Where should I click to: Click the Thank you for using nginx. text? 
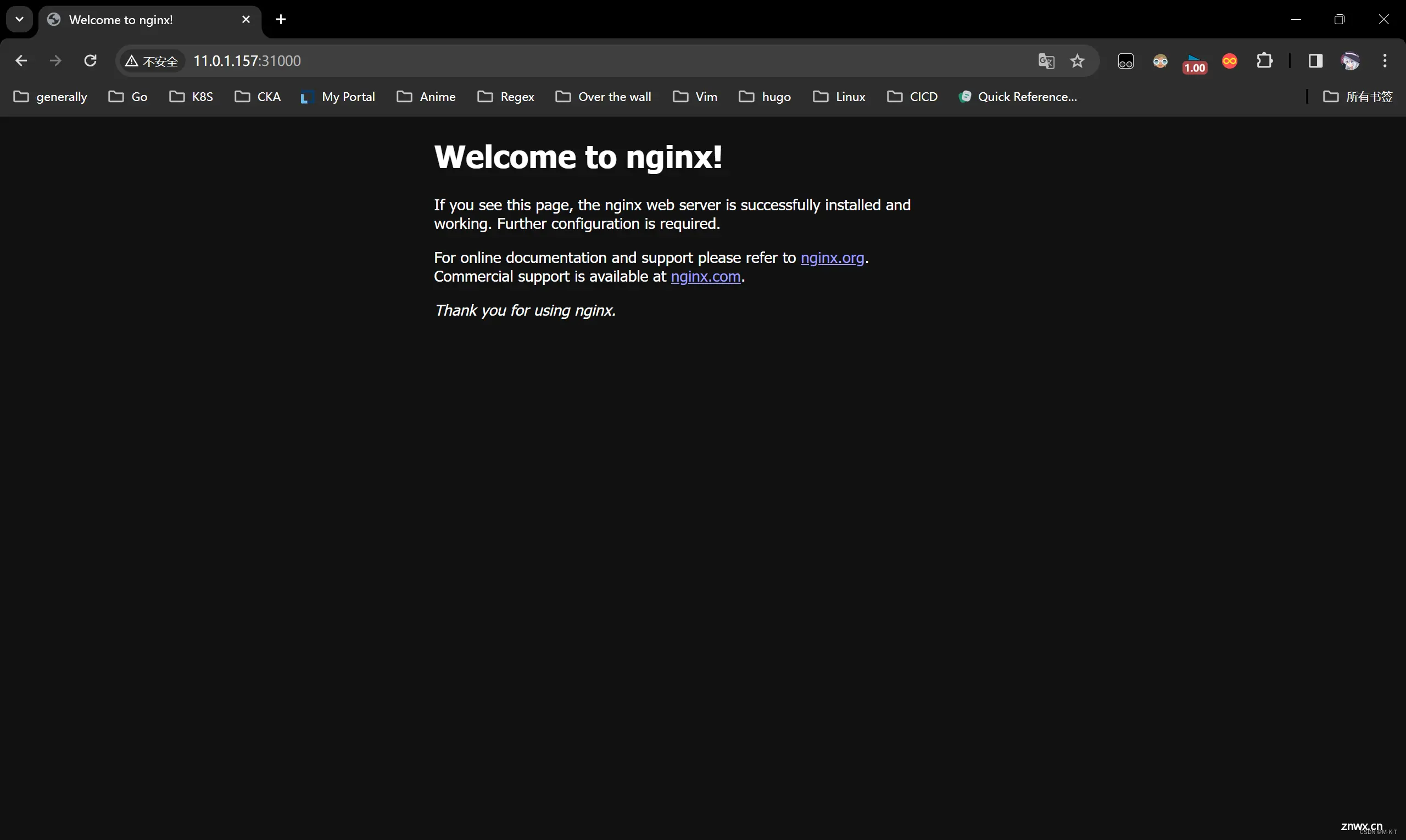click(525, 310)
